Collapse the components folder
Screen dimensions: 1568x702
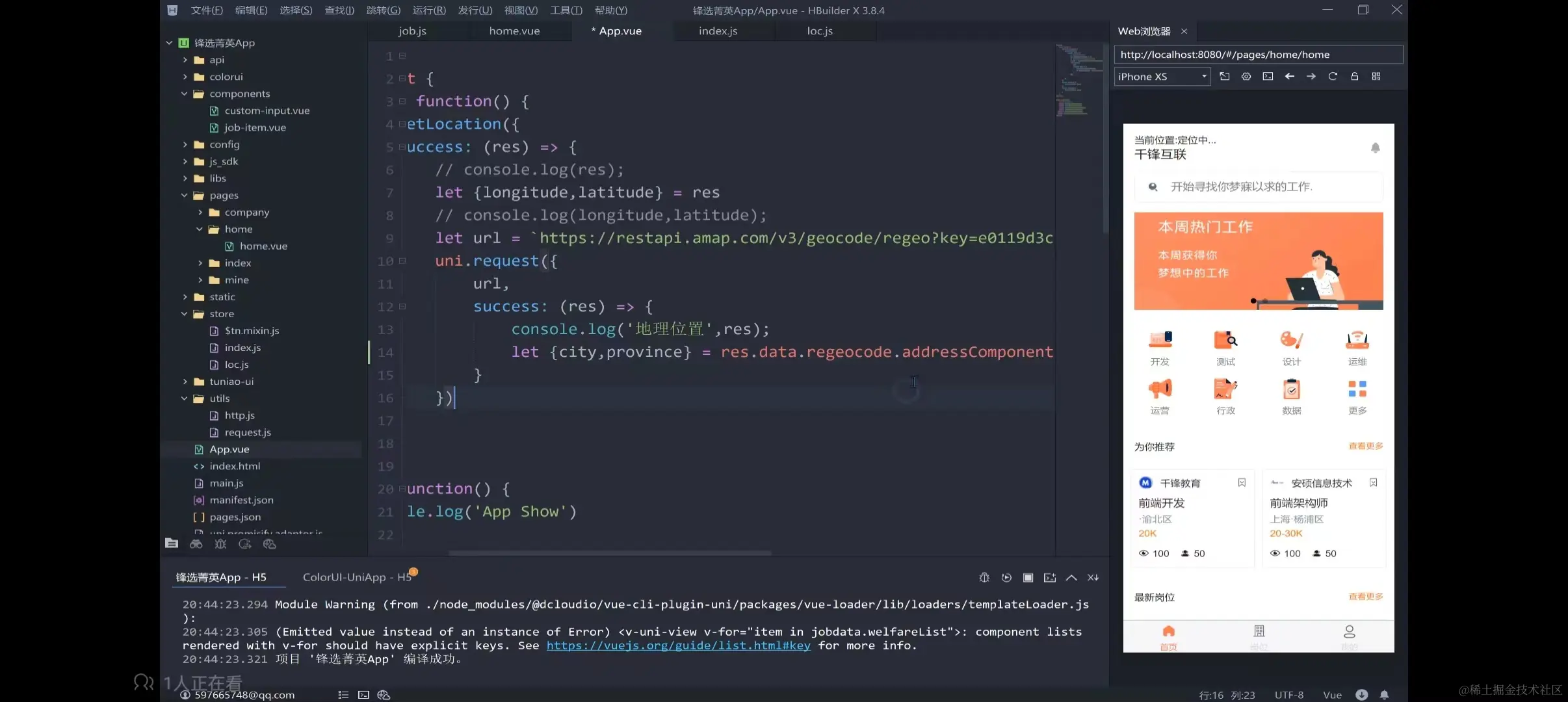[x=185, y=94]
